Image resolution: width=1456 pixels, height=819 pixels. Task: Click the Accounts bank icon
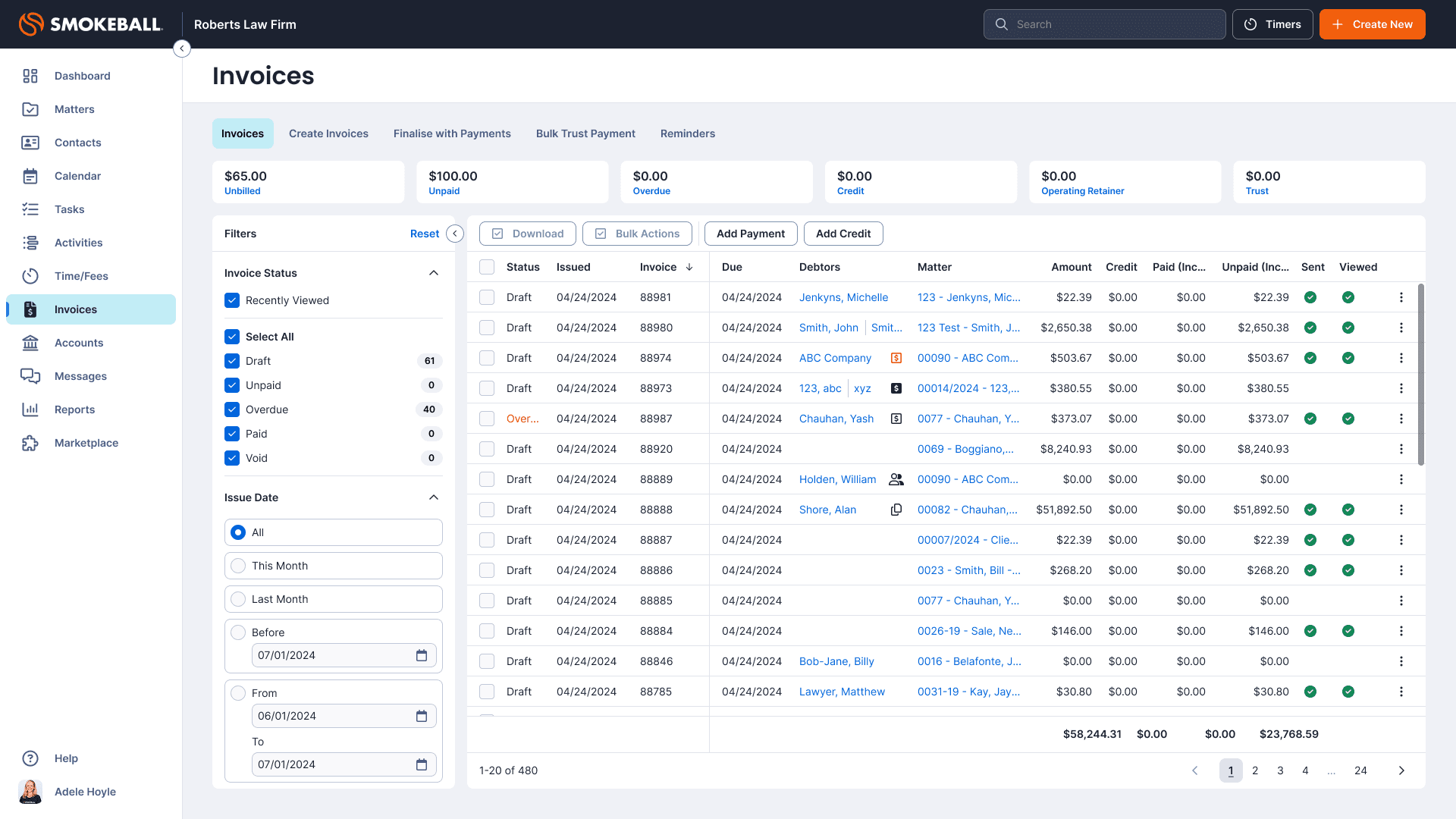pyautogui.click(x=30, y=343)
